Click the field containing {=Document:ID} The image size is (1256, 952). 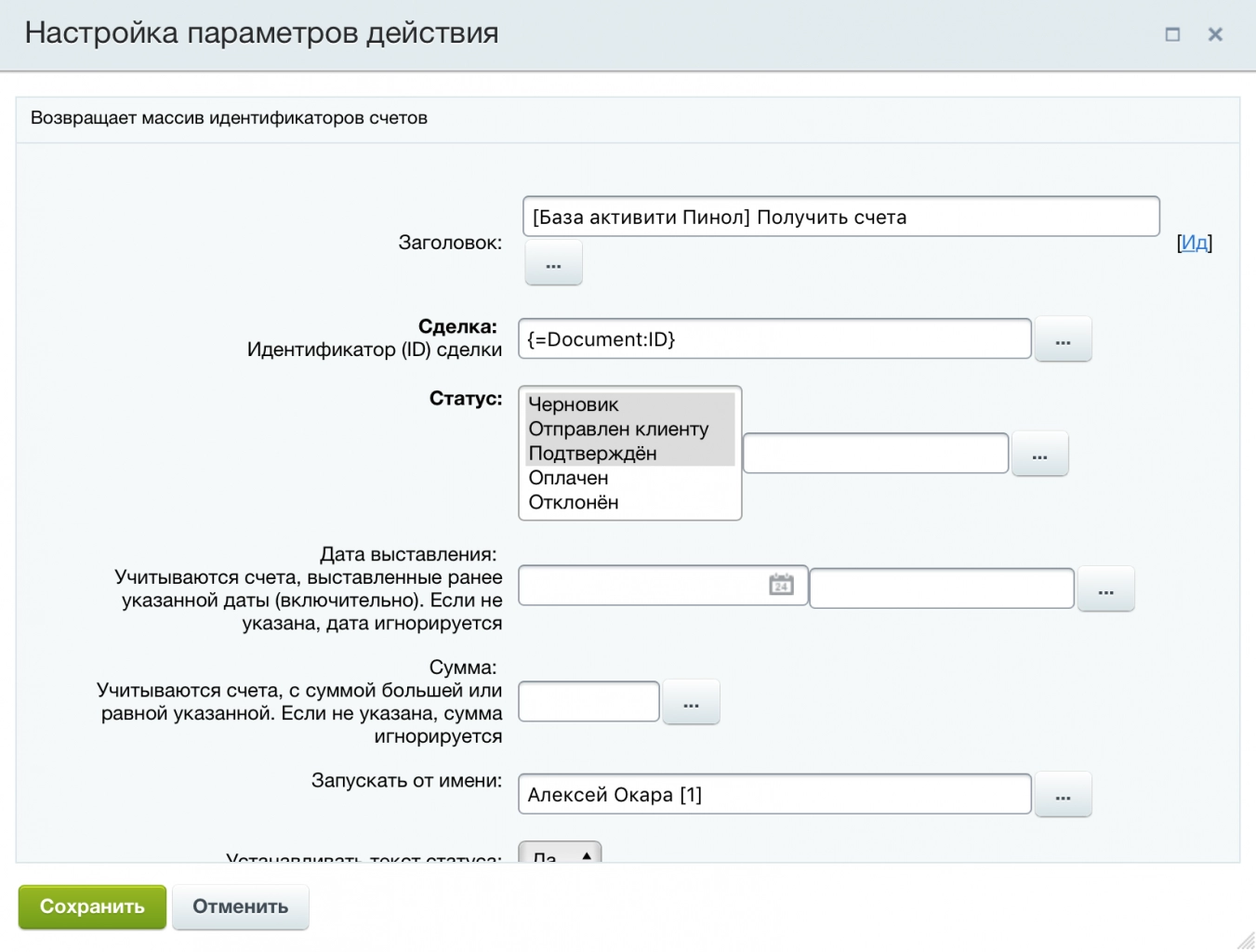tap(774, 338)
